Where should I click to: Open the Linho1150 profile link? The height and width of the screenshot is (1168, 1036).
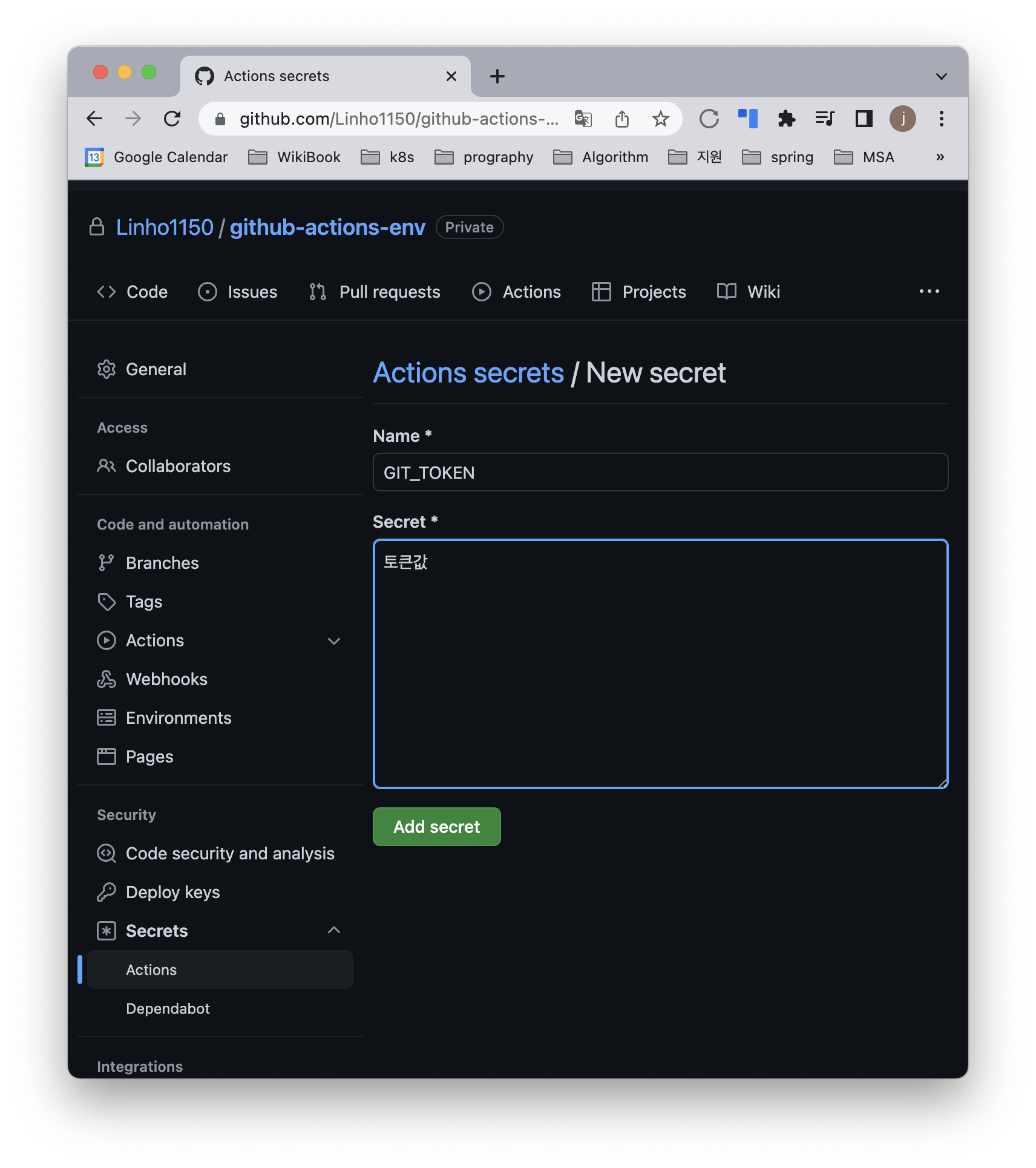point(165,227)
